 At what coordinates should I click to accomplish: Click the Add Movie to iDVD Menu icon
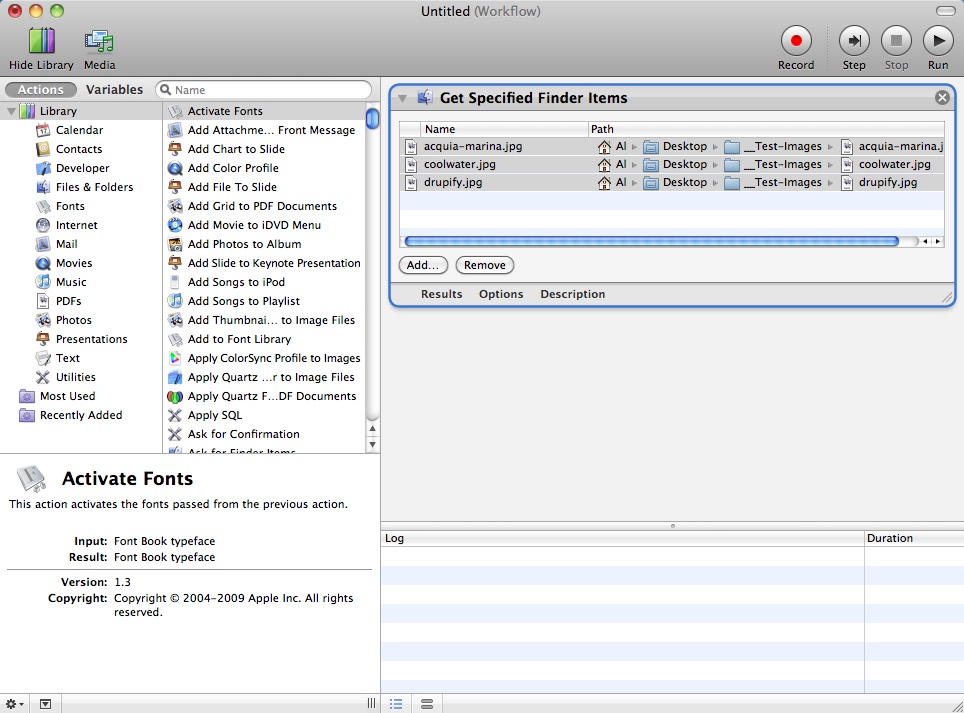(x=177, y=225)
